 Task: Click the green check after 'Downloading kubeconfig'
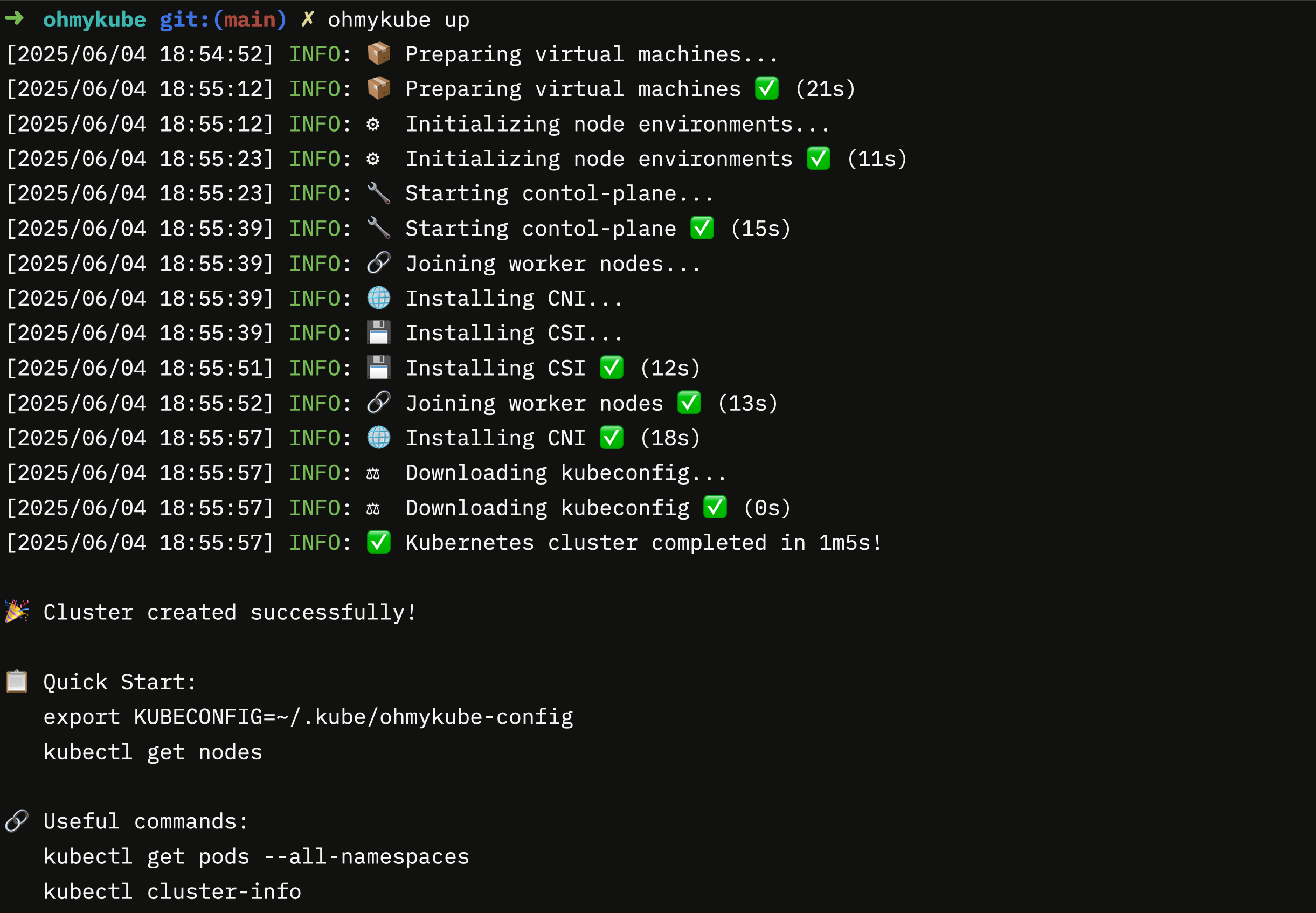pos(715,507)
